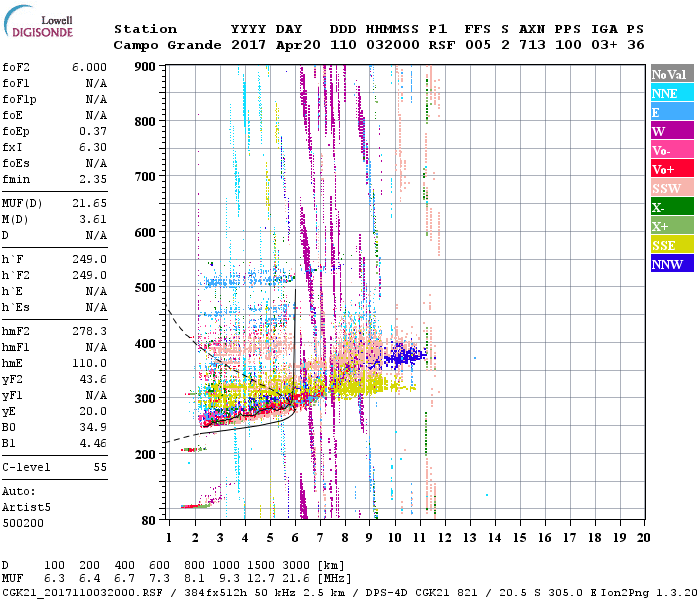Select the SSW legend swatch
Screen dimensions: 700x600
672,188
